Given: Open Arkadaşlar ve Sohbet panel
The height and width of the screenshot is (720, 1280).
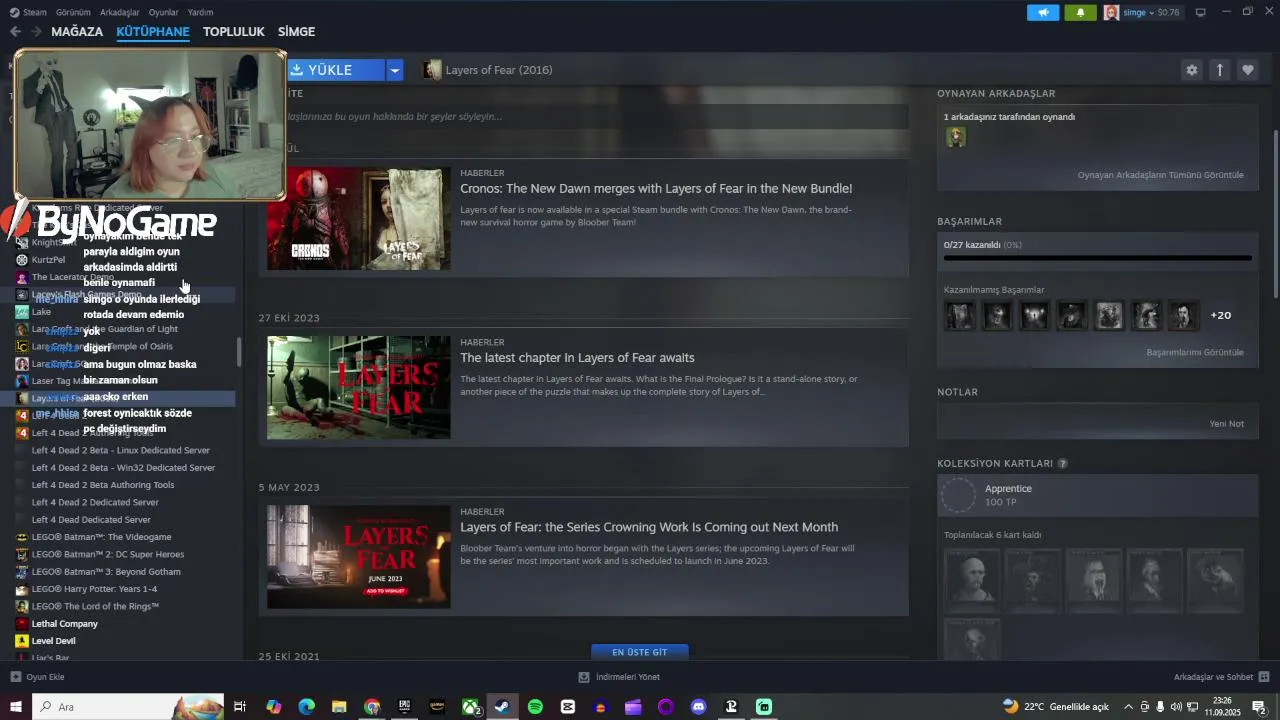Looking at the screenshot, I should 1221,677.
